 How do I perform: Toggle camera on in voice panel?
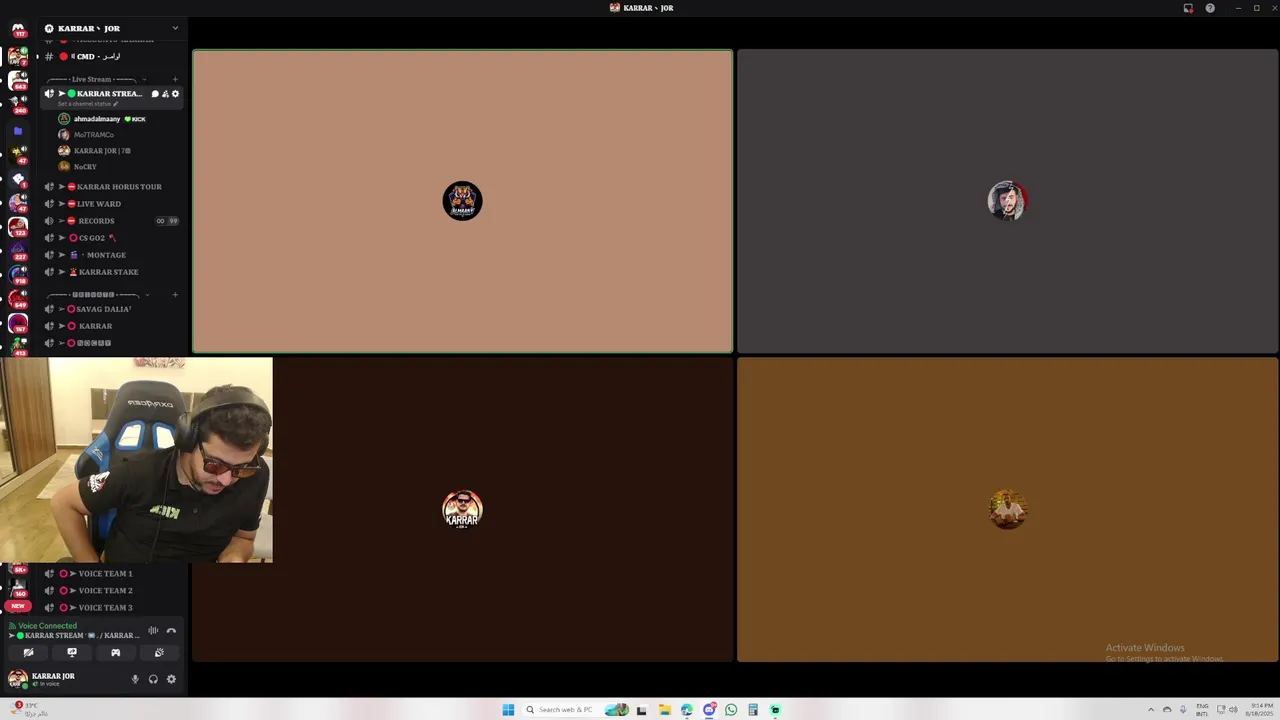pos(28,652)
